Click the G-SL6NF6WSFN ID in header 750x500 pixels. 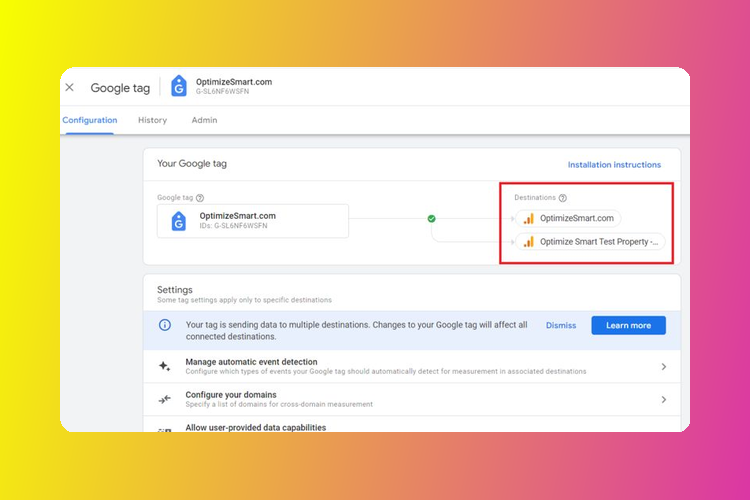[222, 91]
